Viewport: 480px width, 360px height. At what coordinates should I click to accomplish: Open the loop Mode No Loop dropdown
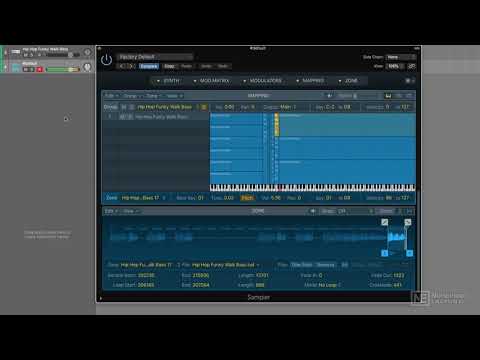[x=329, y=285]
